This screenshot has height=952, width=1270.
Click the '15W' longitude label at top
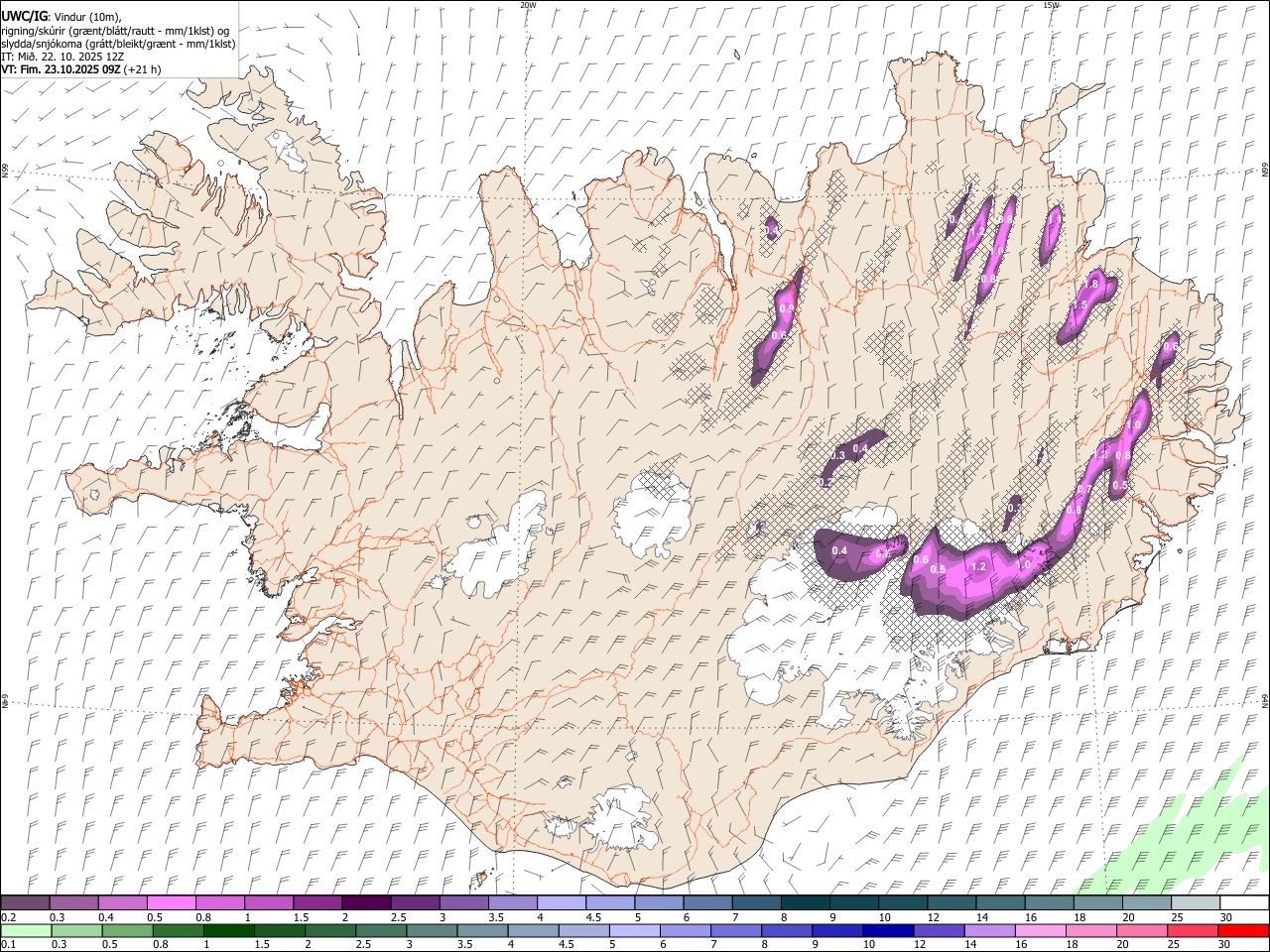[1051, 4]
